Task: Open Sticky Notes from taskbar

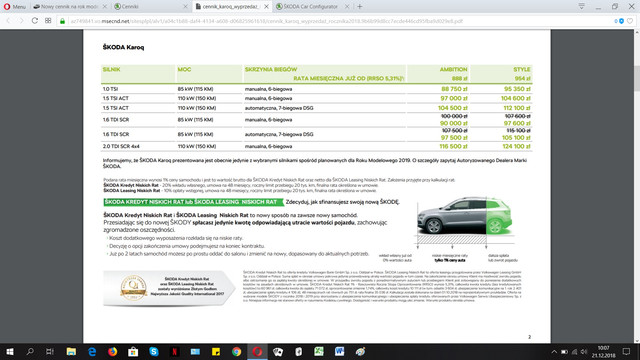Action: click(216, 351)
